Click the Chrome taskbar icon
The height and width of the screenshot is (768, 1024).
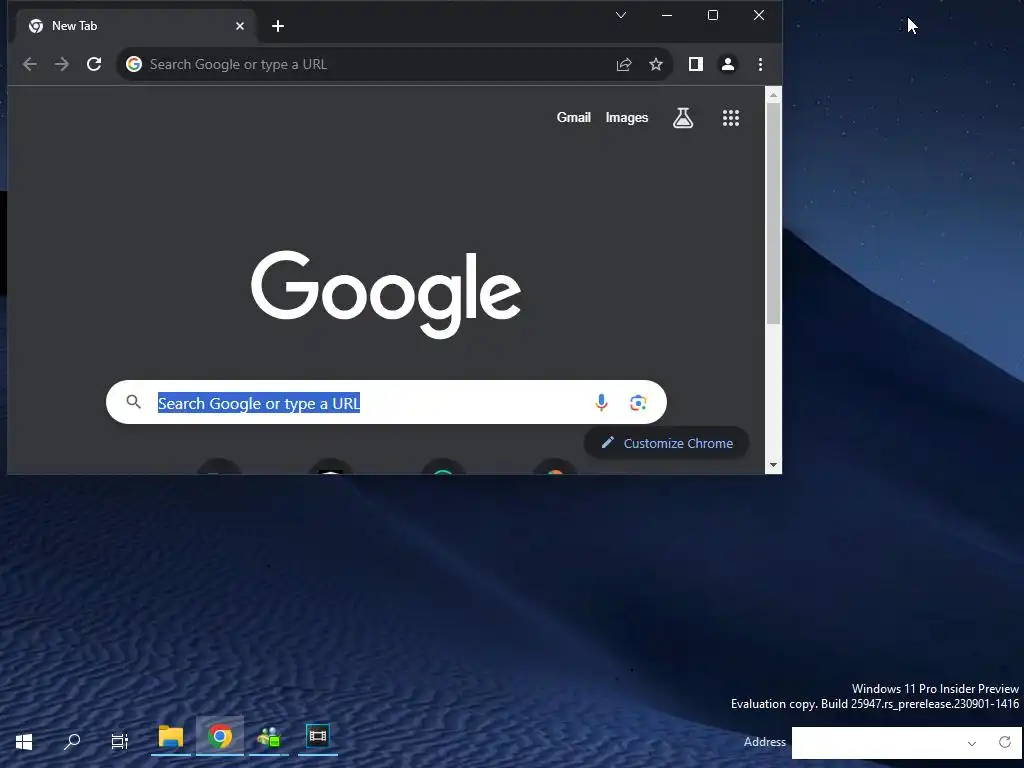click(x=220, y=737)
